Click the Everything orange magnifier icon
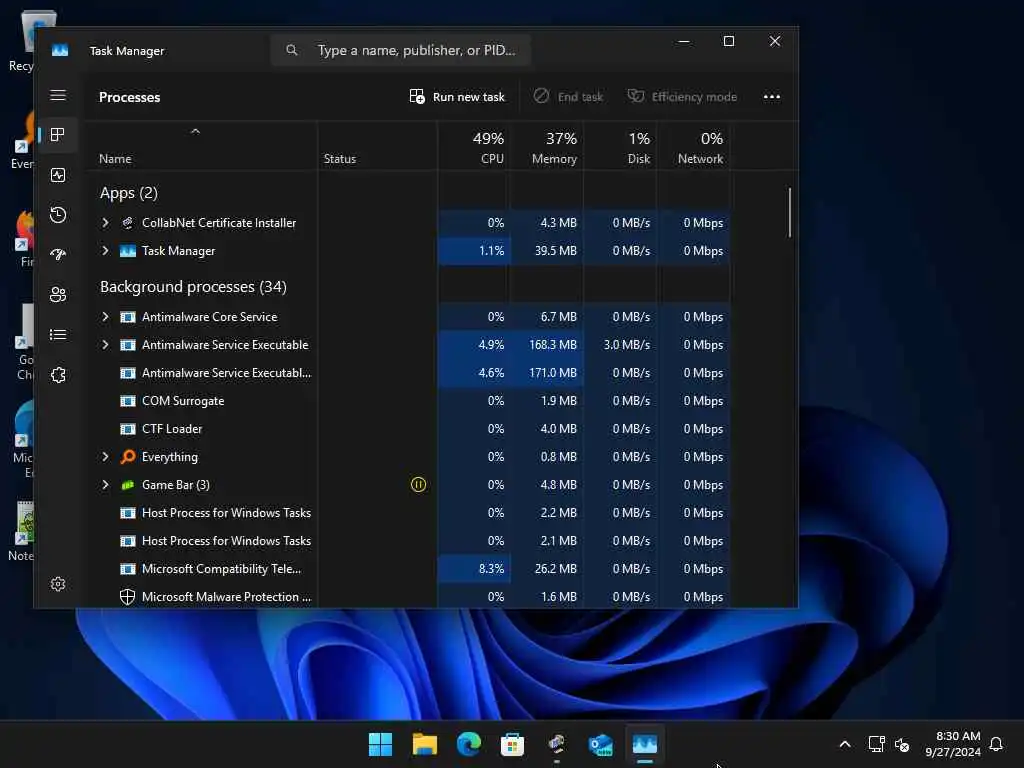Viewport: 1024px width, 768px height. point(128,457)
